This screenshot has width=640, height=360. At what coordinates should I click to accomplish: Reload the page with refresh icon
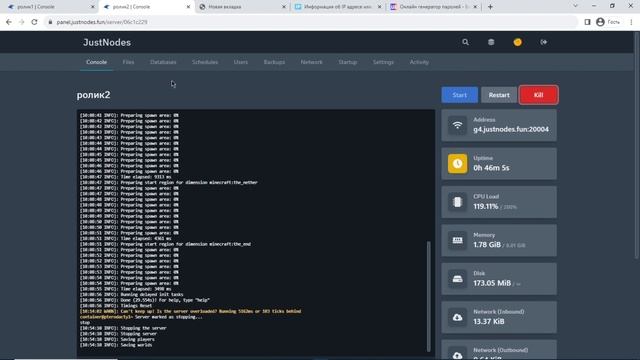34,22
